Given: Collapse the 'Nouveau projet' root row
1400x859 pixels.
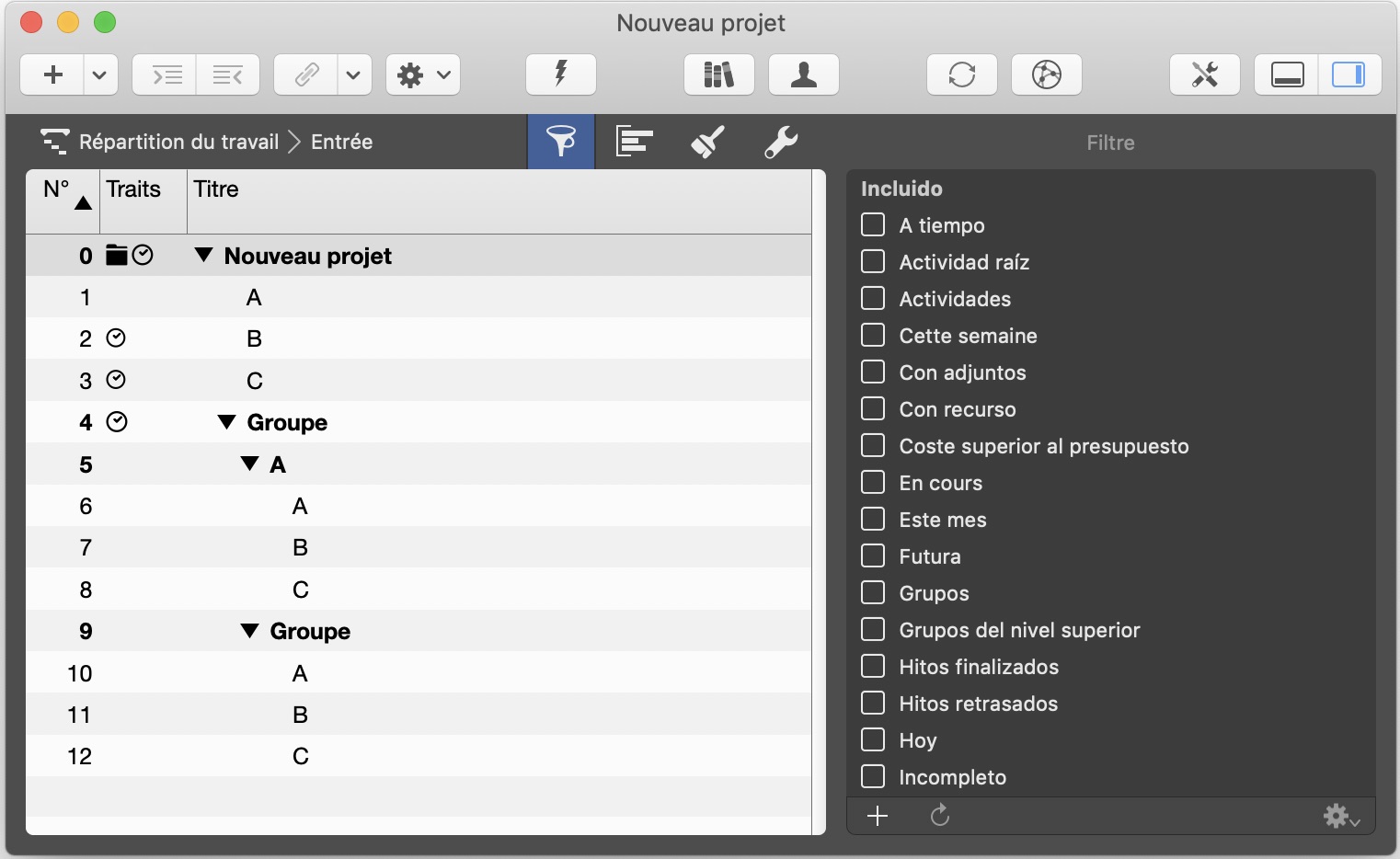Looking at the screenshot, I should [x=204, y=256].
